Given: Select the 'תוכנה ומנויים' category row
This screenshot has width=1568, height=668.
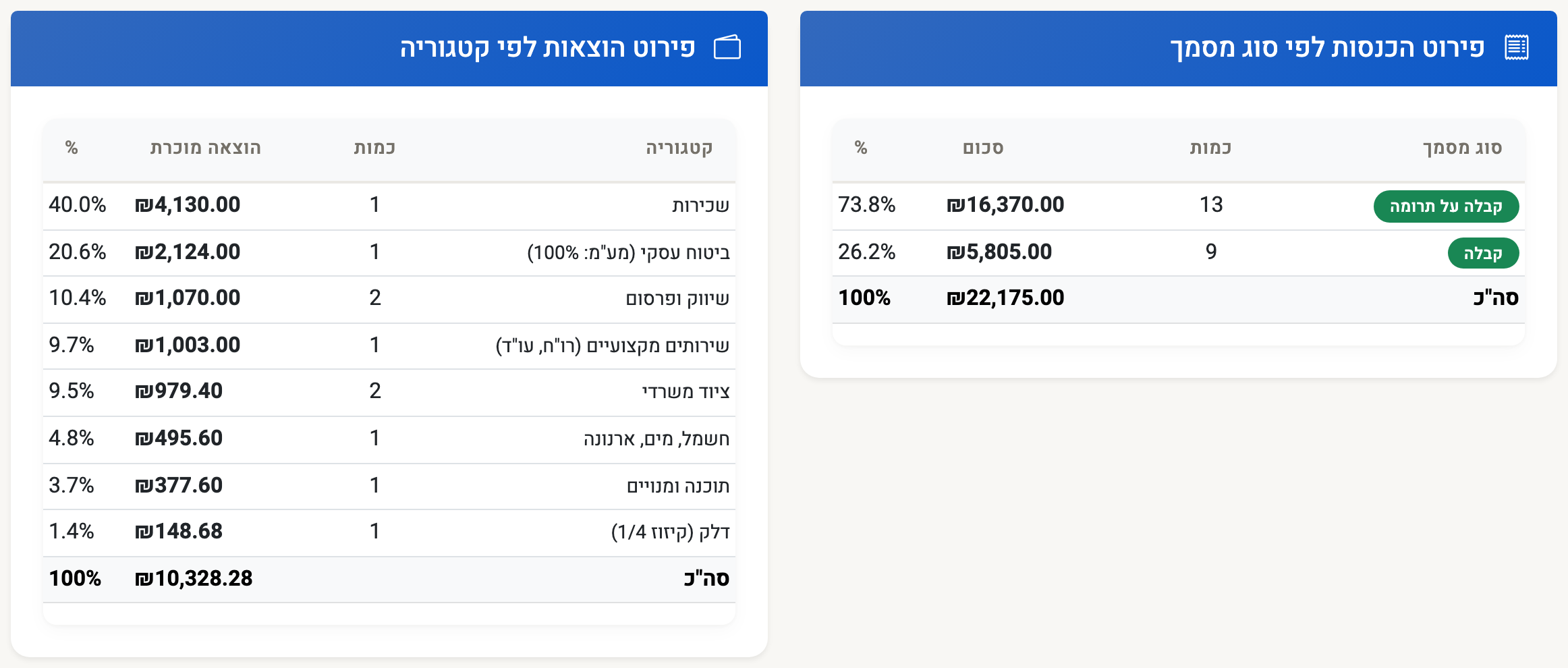Looking at the screenshot, I should point(389,486).
